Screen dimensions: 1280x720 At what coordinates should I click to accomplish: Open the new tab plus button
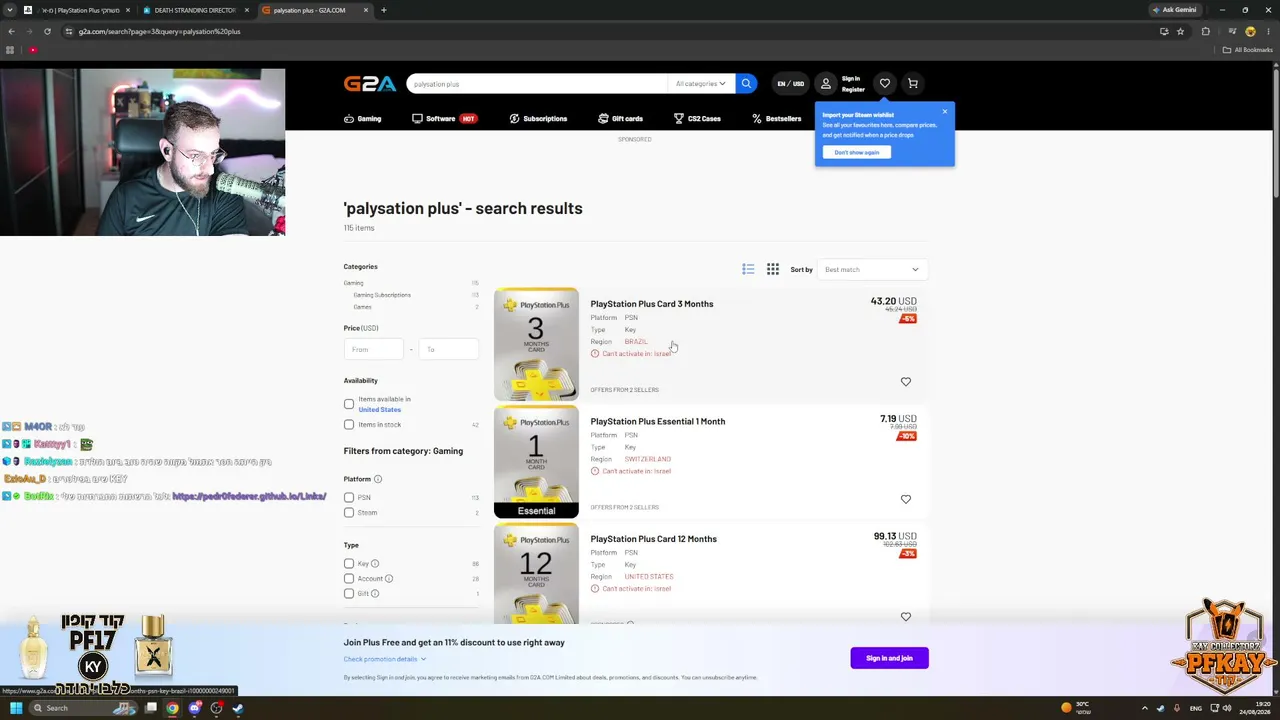click(x=384, y=10)
